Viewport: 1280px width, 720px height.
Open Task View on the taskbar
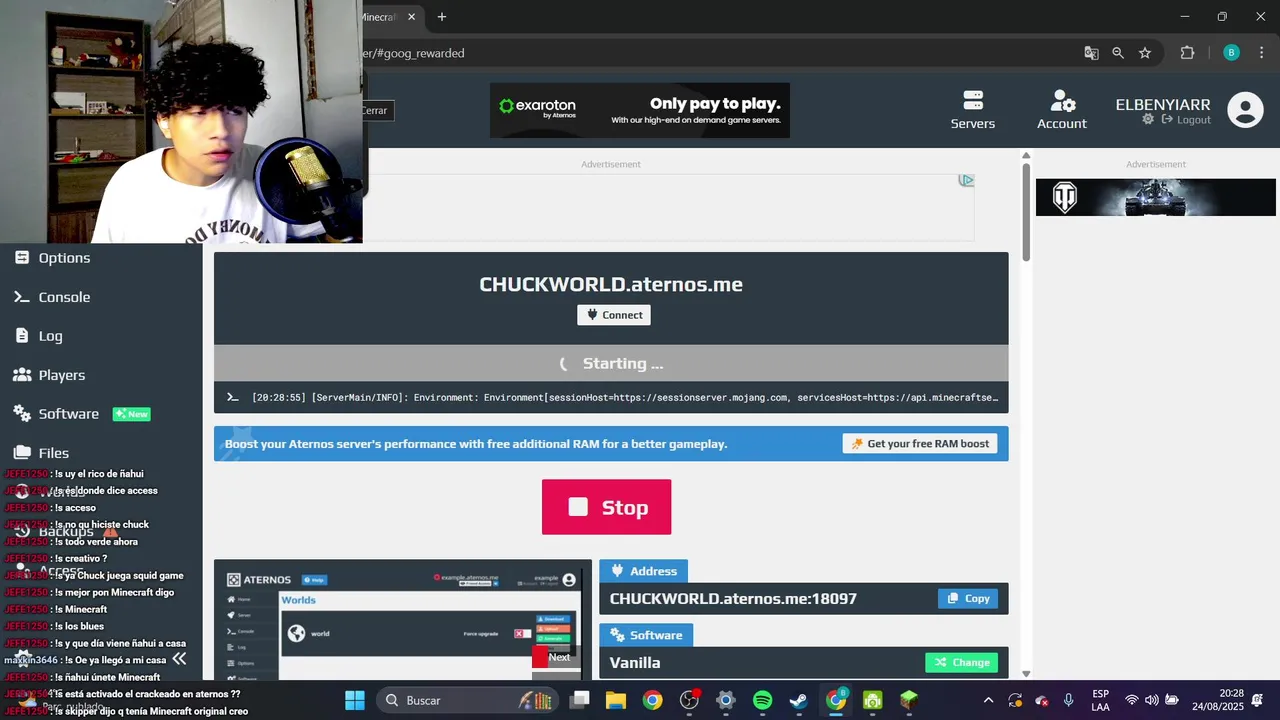pyautogui.click(x=580, y=700)
